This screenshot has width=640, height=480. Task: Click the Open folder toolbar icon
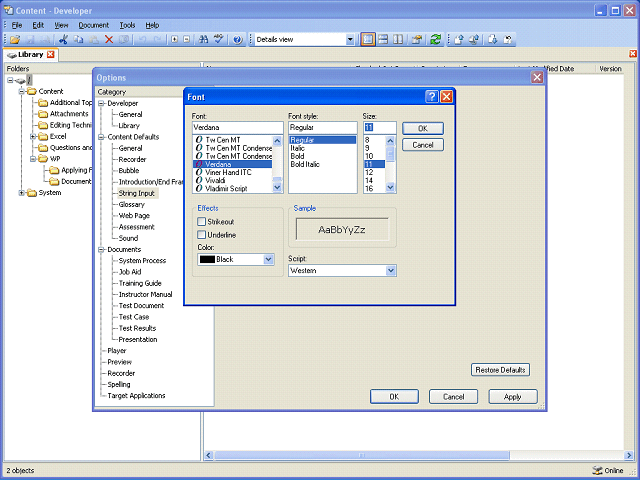[15, 39]
